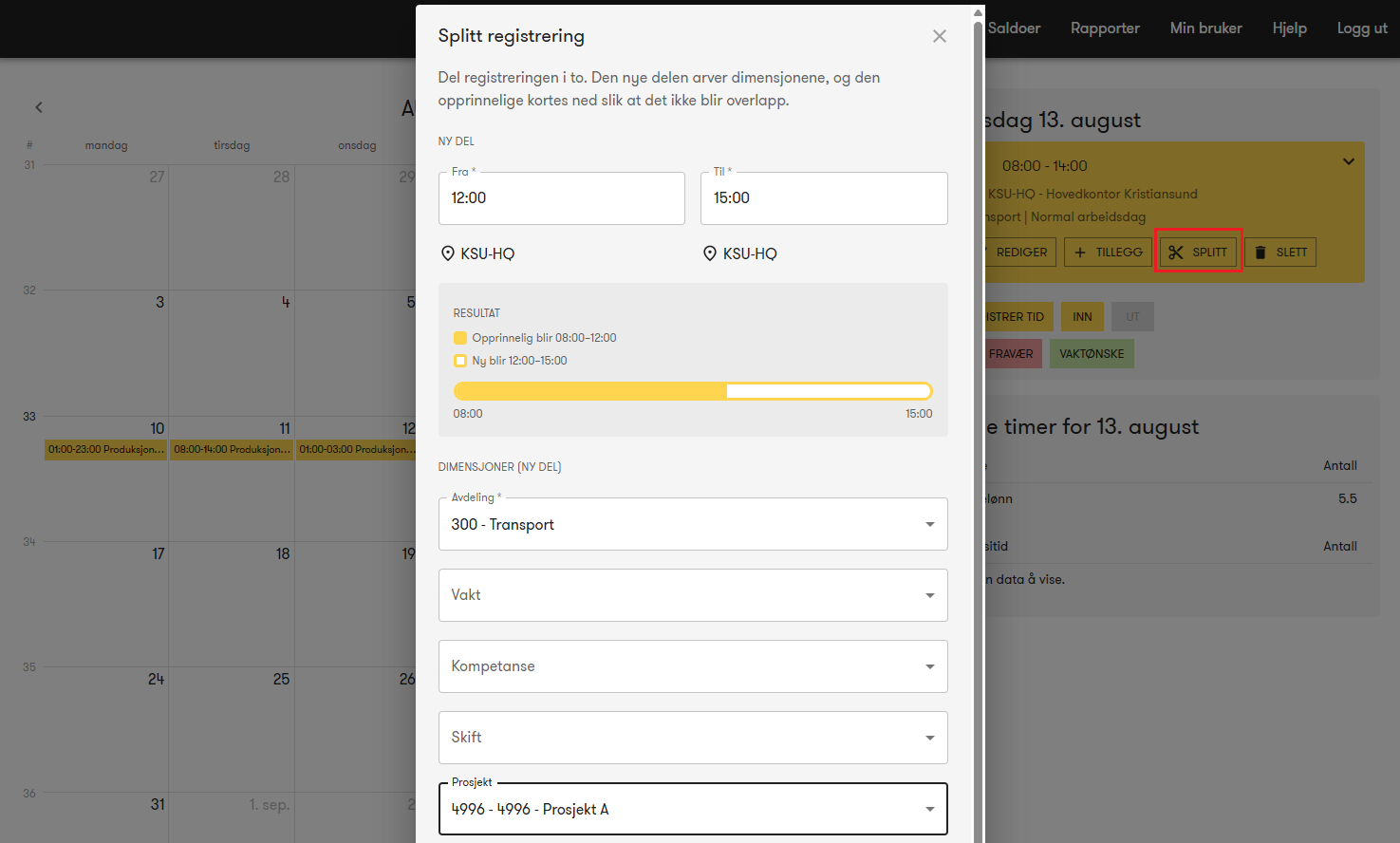Click the INN button

(1082, 317)
